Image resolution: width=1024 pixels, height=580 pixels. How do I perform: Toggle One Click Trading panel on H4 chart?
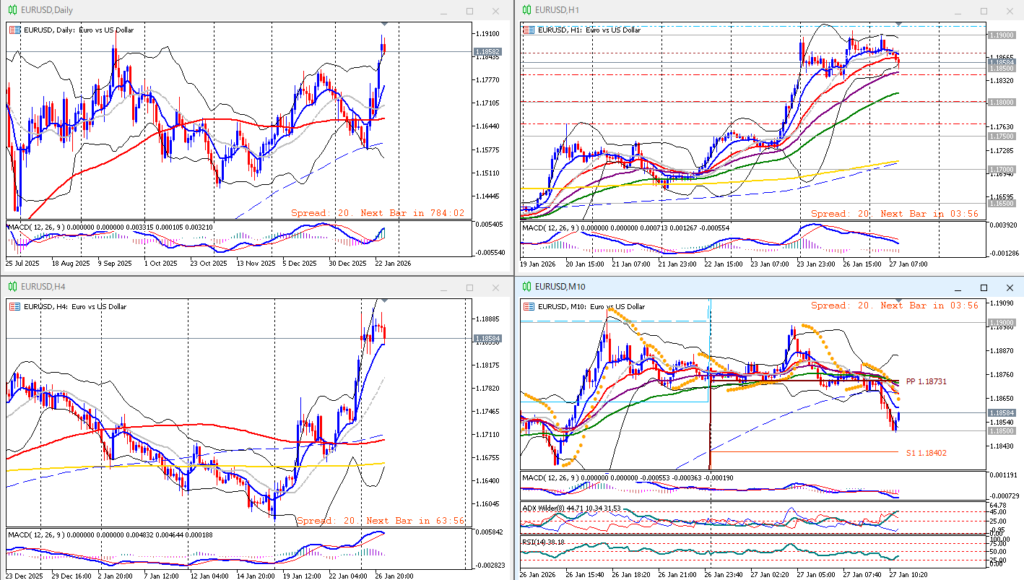click(x=14, y=308)
